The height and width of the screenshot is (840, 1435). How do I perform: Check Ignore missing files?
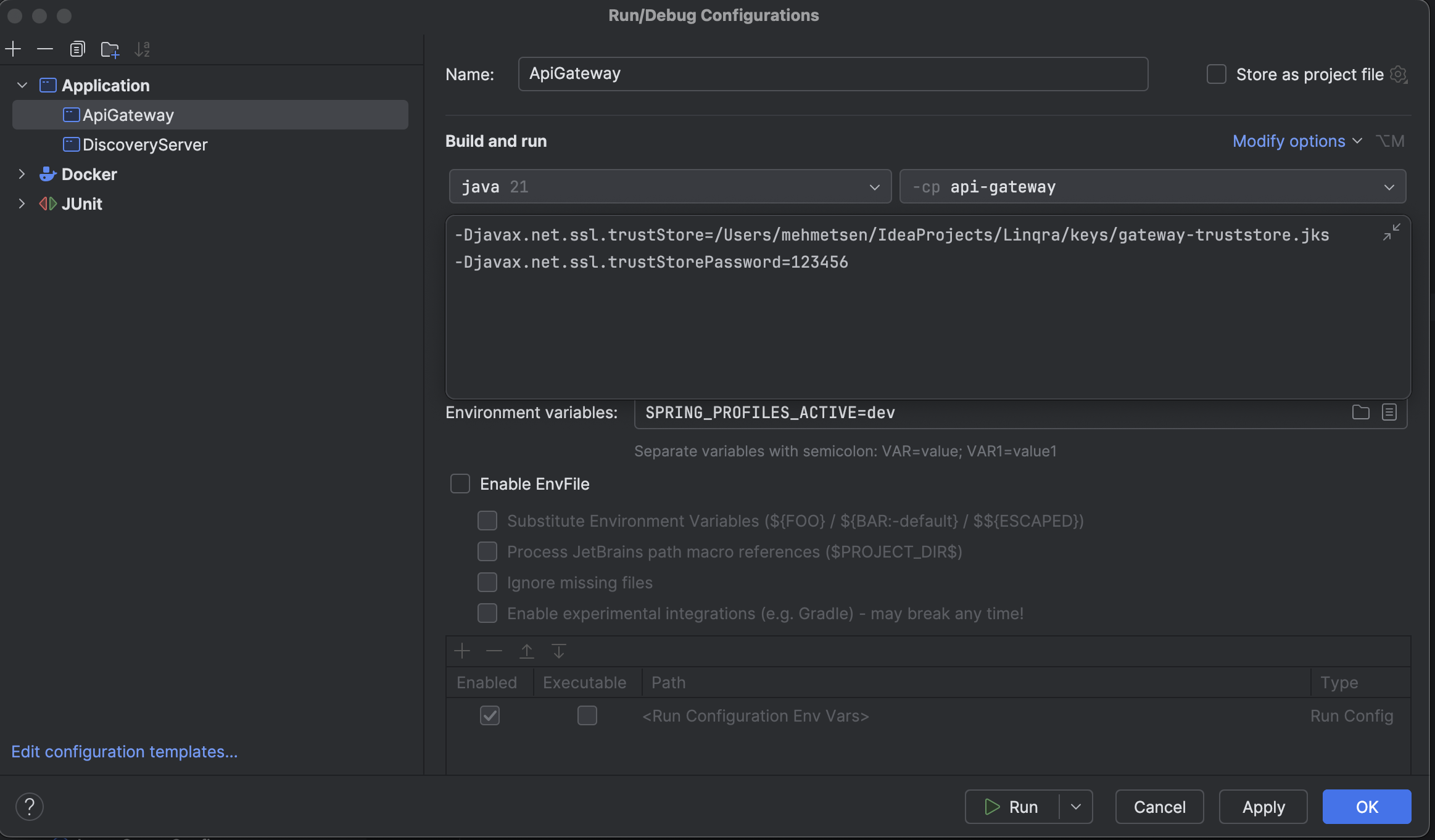pos(487,582)
